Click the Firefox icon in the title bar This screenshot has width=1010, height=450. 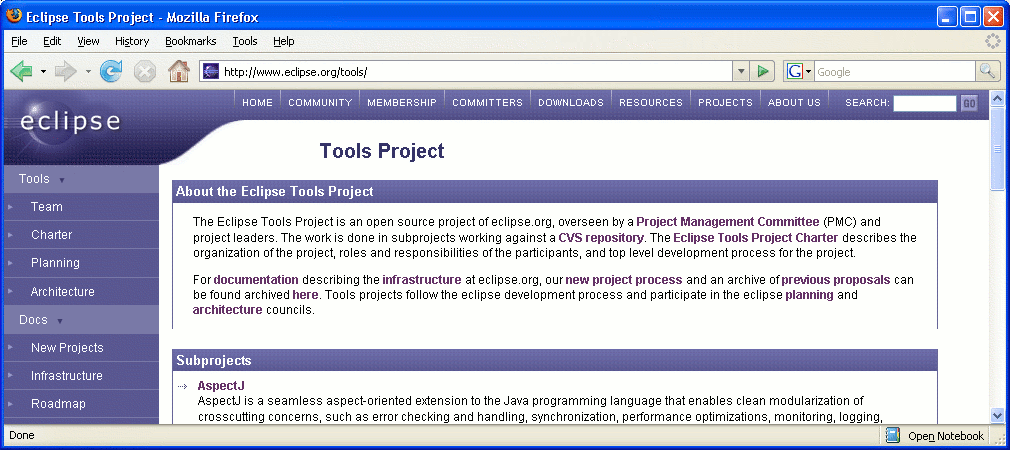(x=14, y=16)
